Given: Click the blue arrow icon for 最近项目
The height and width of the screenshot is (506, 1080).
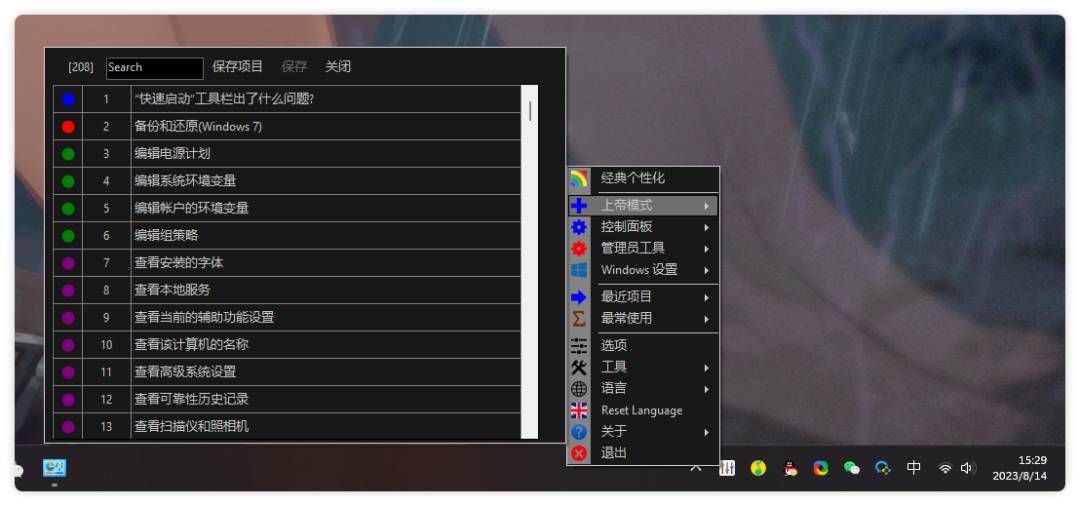Looking at the screenshot, I should tap(579, 297).
